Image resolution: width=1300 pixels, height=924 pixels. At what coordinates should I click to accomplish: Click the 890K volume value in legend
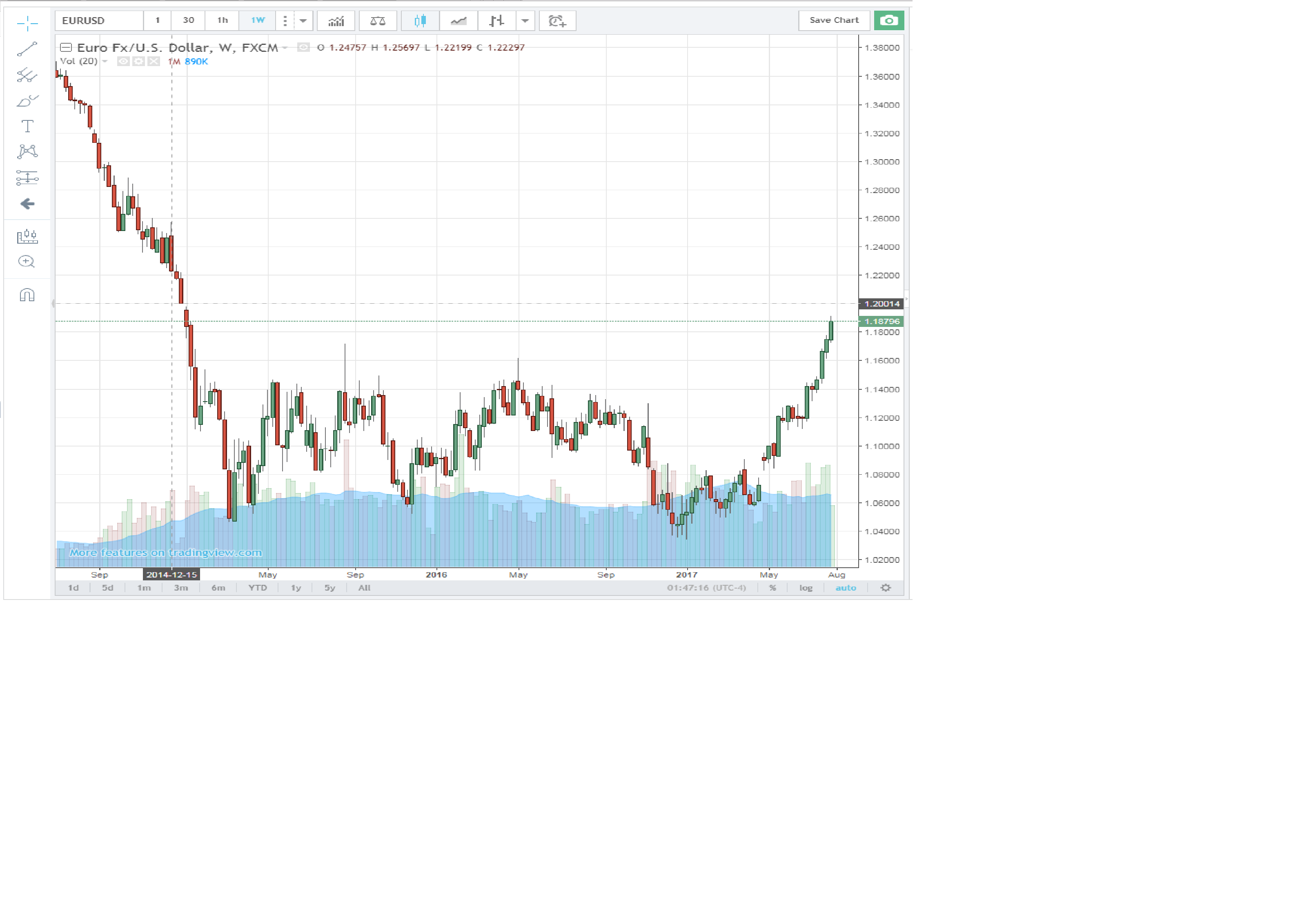[x=196, y=62]
